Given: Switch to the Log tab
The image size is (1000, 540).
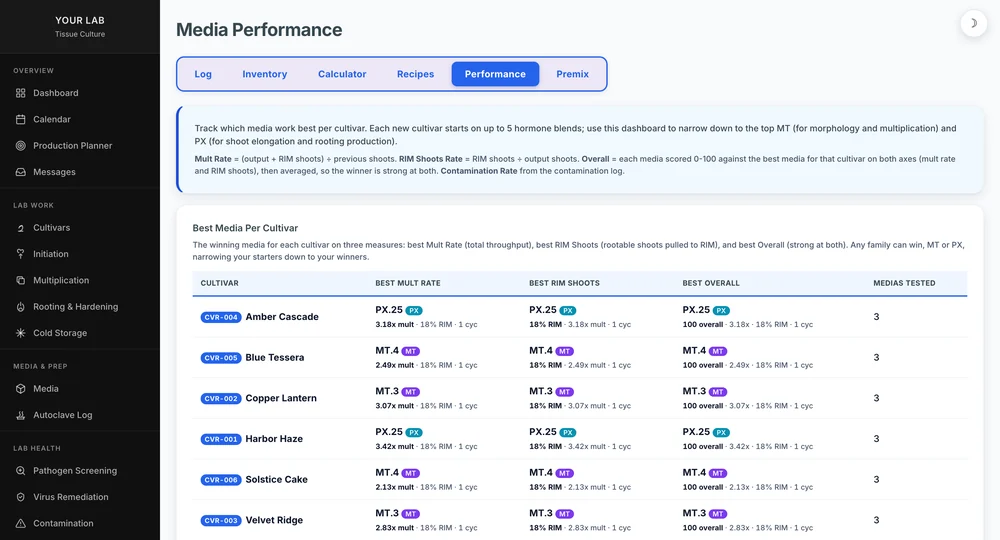Looking at the screenshot, I should tap(203, 74).
